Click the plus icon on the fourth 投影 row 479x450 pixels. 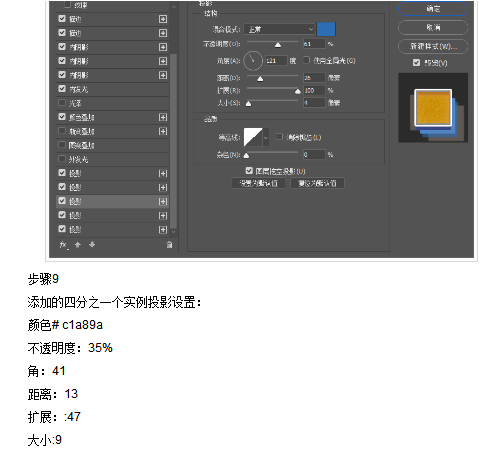[163, 216]
